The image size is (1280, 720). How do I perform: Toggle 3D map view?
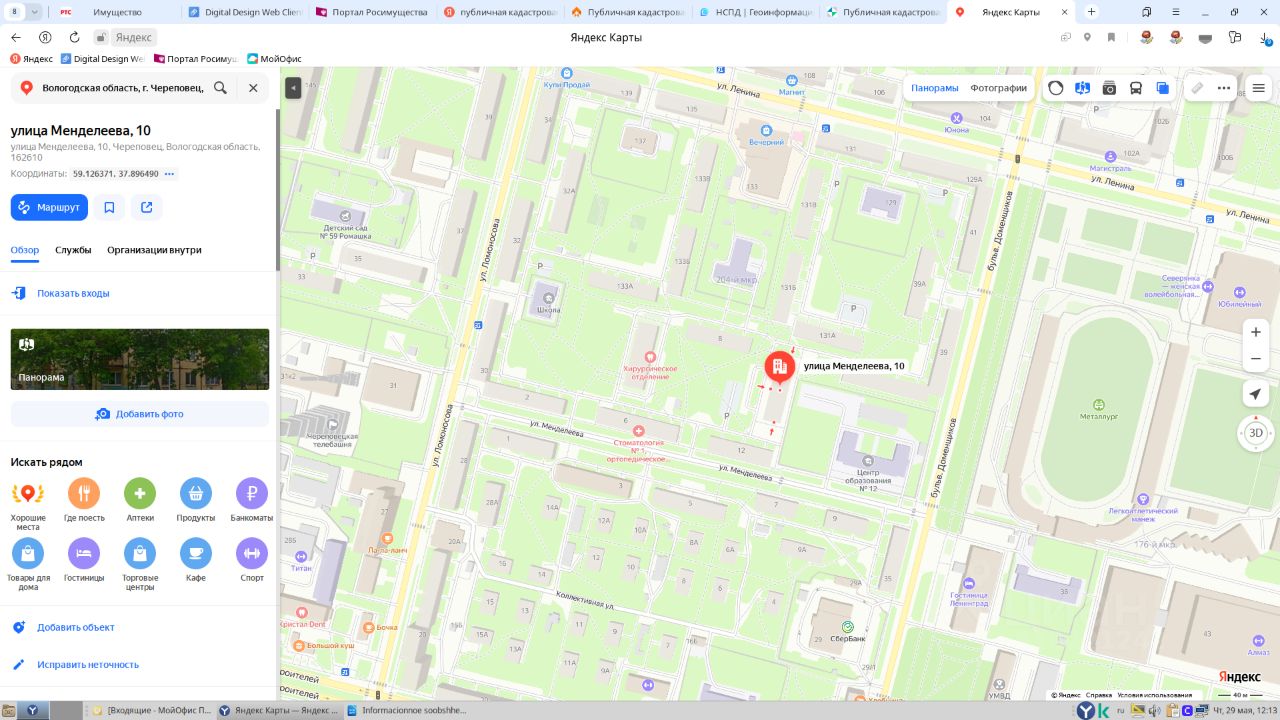click(x=1256, y=433)
